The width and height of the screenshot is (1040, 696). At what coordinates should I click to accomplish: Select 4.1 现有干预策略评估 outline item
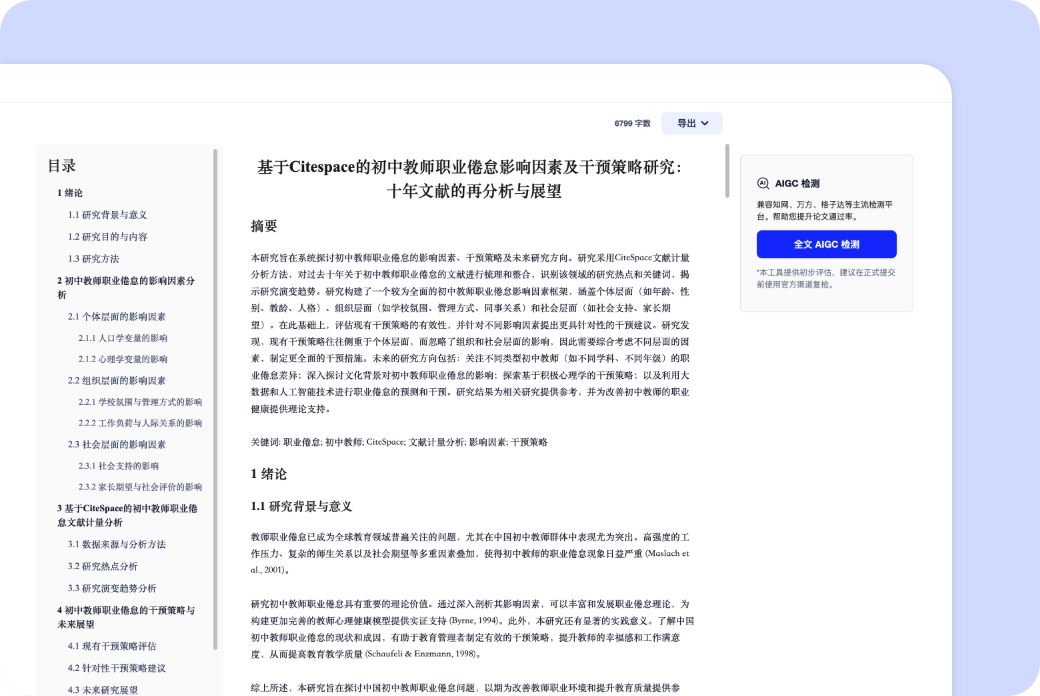tap(112, 646)
